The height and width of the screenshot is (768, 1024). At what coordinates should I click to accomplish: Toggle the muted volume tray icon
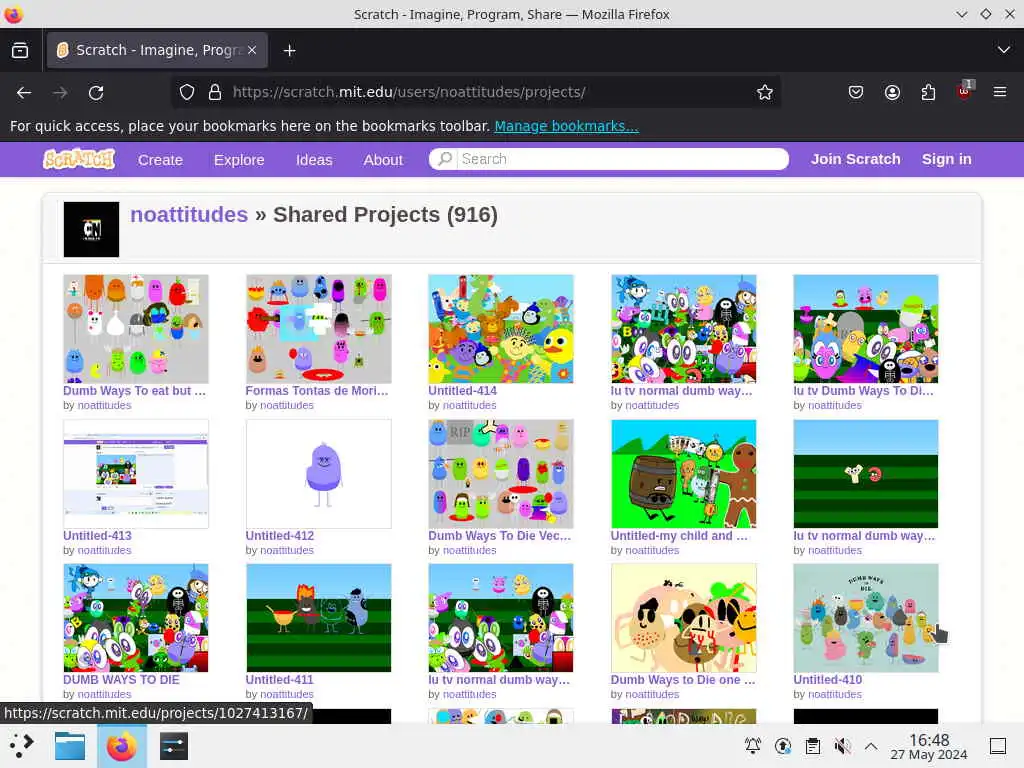pyautogui.click(x=842, y=746)
